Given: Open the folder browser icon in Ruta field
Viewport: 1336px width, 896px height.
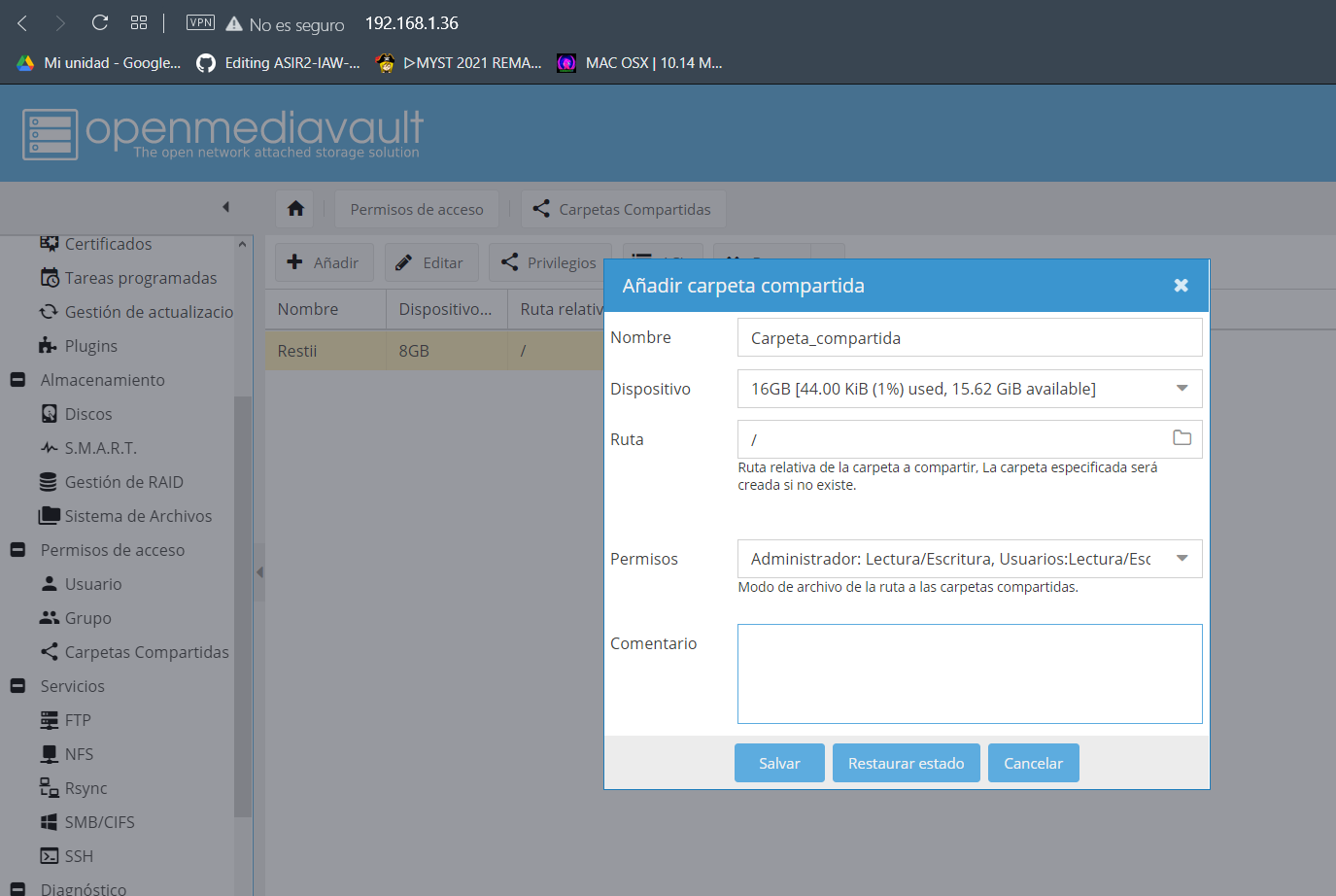Looking at the screenshot, I should [x=1182, y=438].
